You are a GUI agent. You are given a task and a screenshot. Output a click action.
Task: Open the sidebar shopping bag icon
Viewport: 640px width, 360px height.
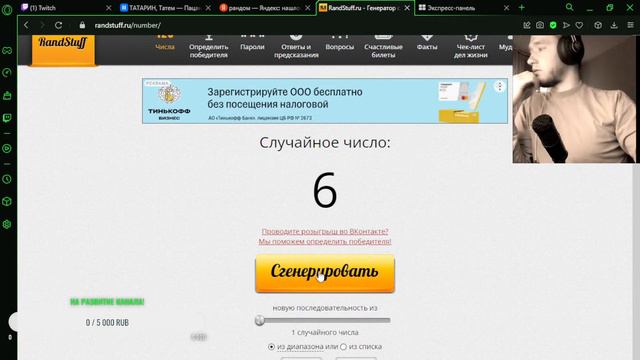pyautogui.click(x=7, y=96)
